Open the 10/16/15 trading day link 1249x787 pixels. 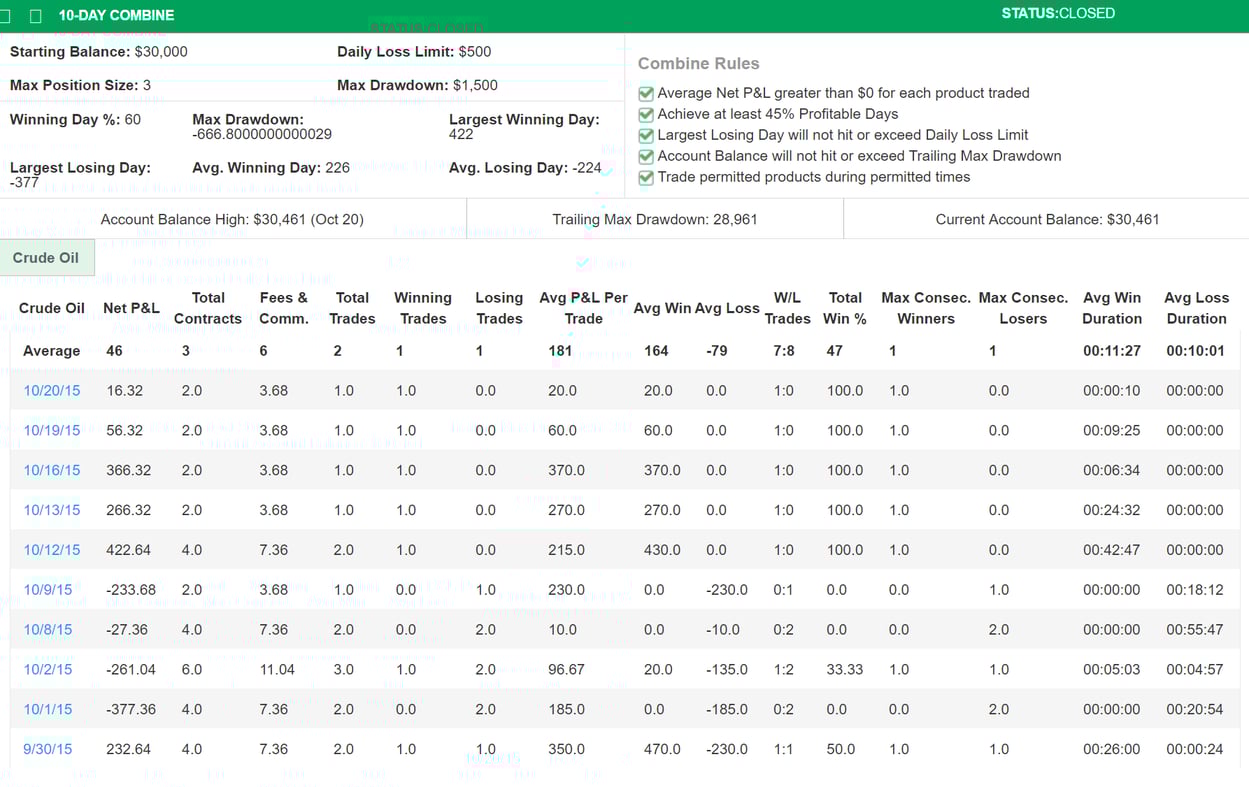pyautogui.click(x=52, y=470)
